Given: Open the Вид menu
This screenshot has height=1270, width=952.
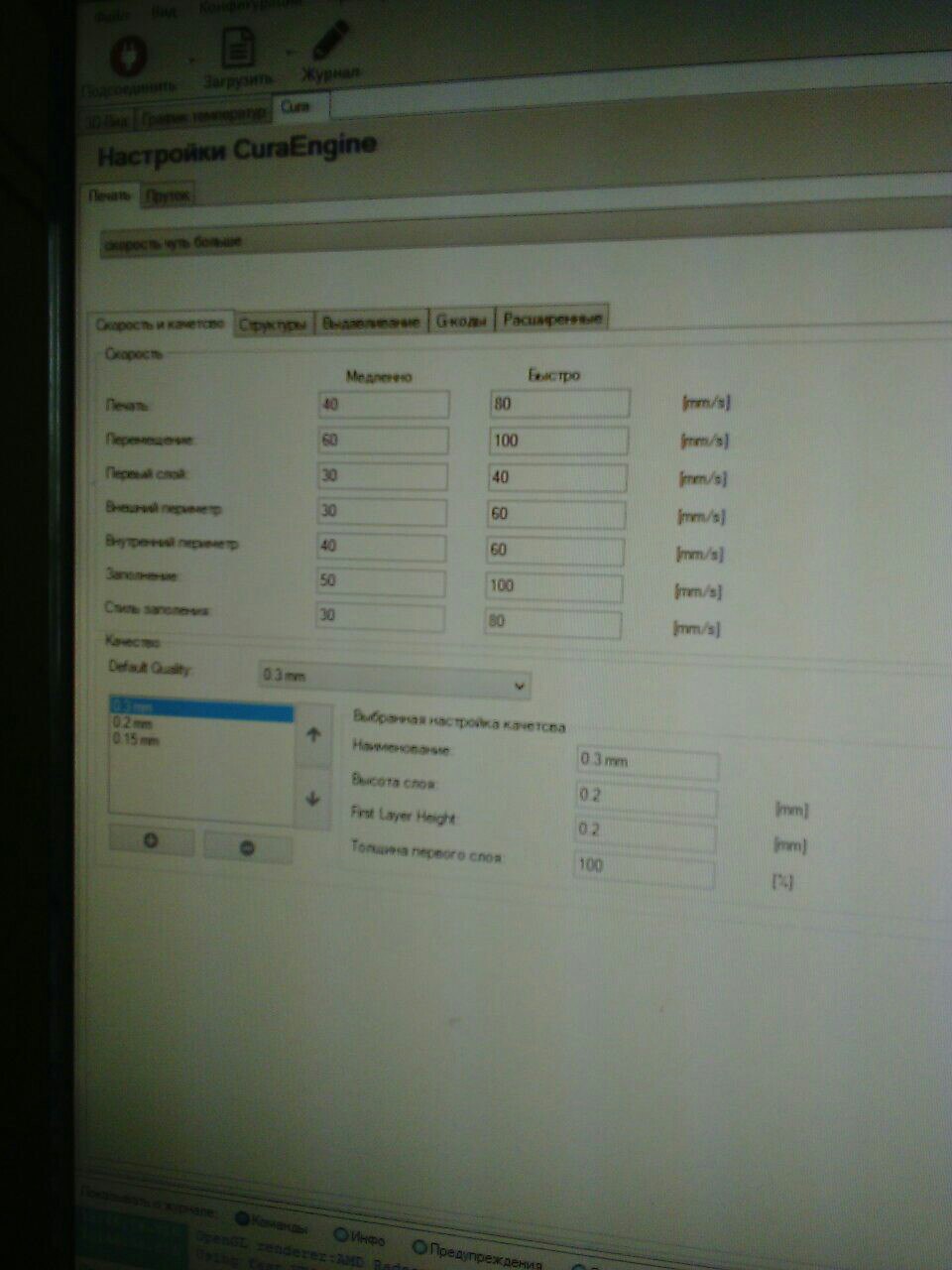Looking at the screenshot, I should [166, 12].
